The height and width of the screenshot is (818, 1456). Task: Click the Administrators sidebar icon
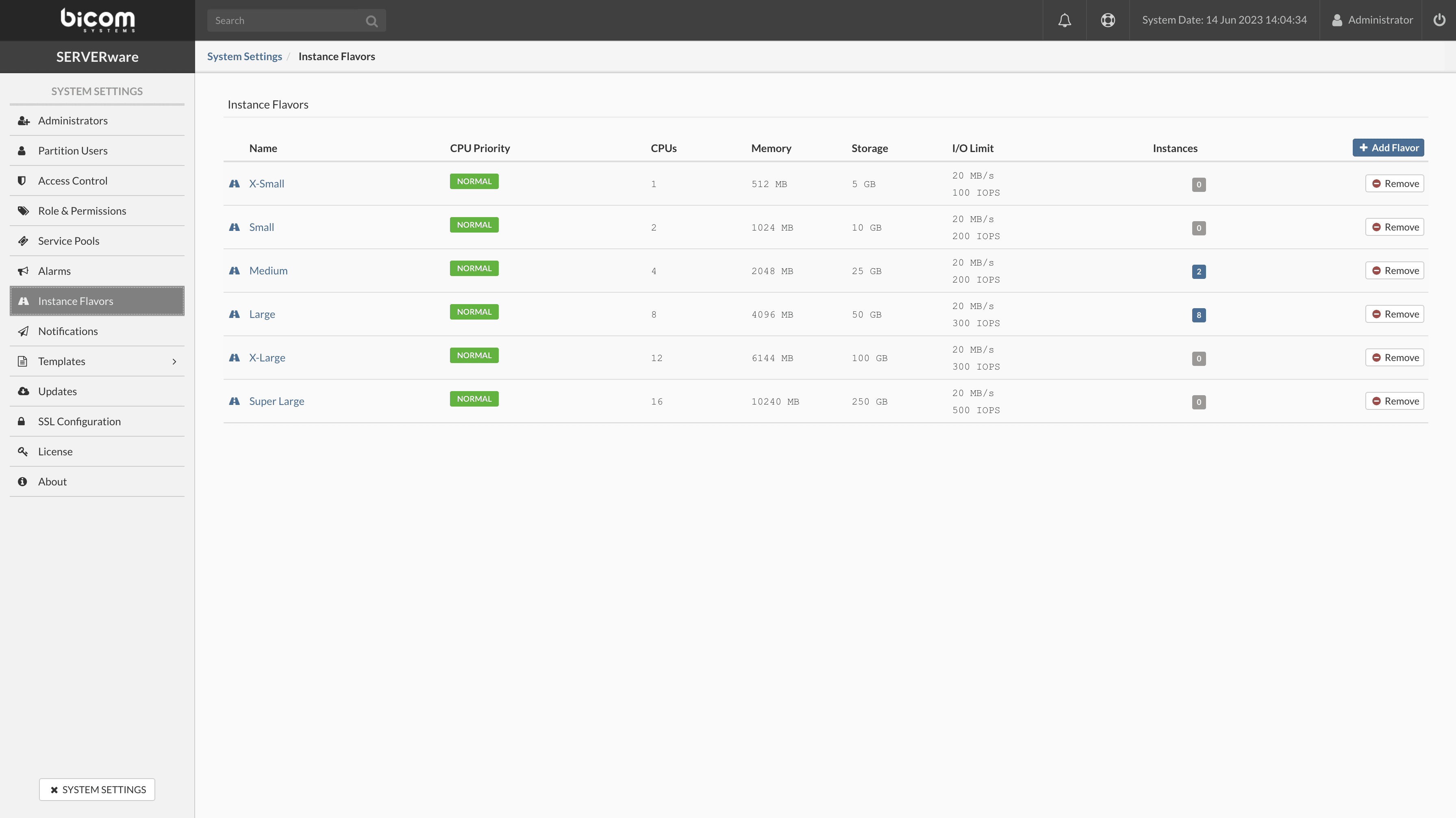pos(23,120)
